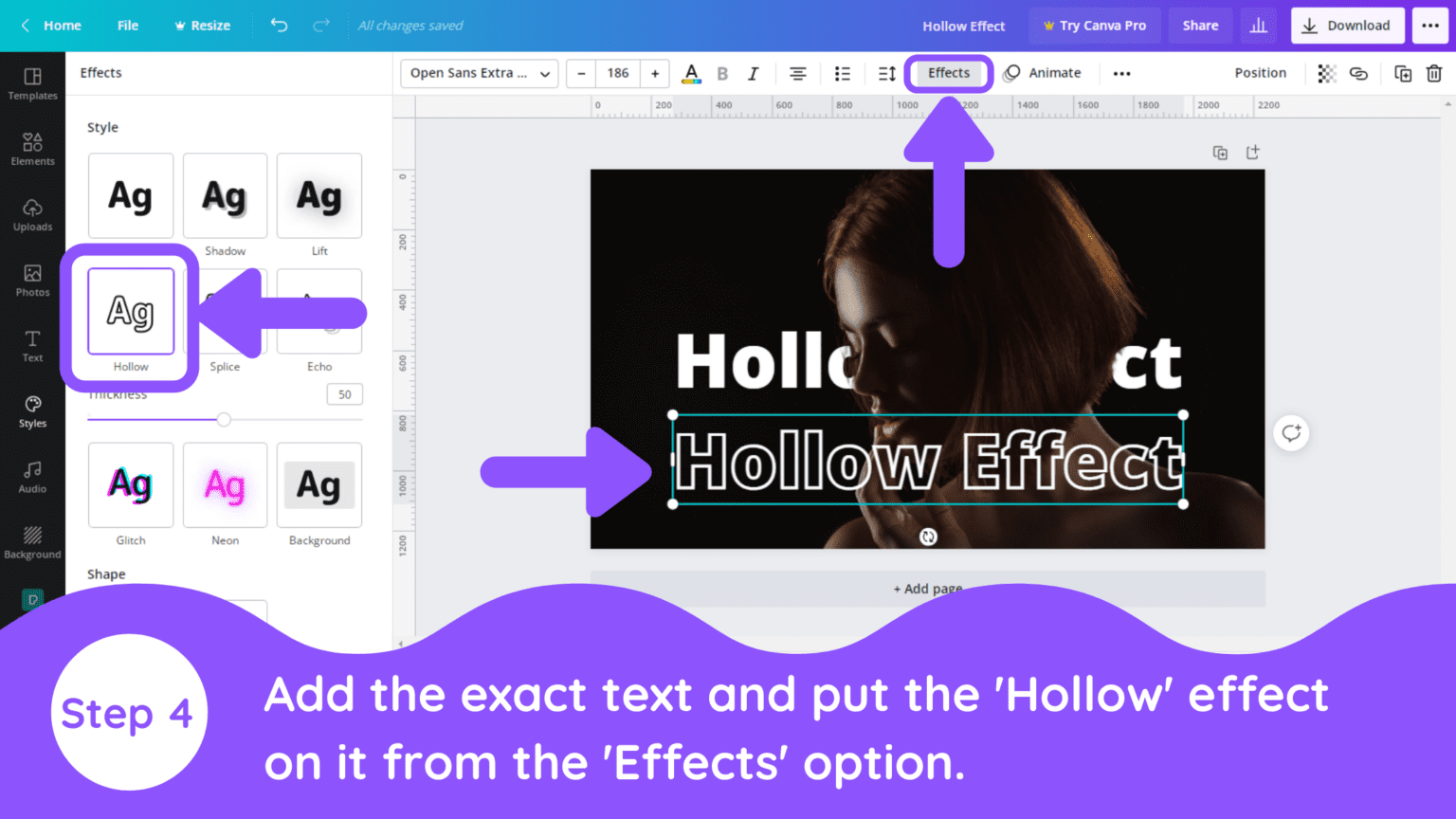Duplicate the selected text element
The height and width of the screenshot is (819, 1456).
[1402, 73]
